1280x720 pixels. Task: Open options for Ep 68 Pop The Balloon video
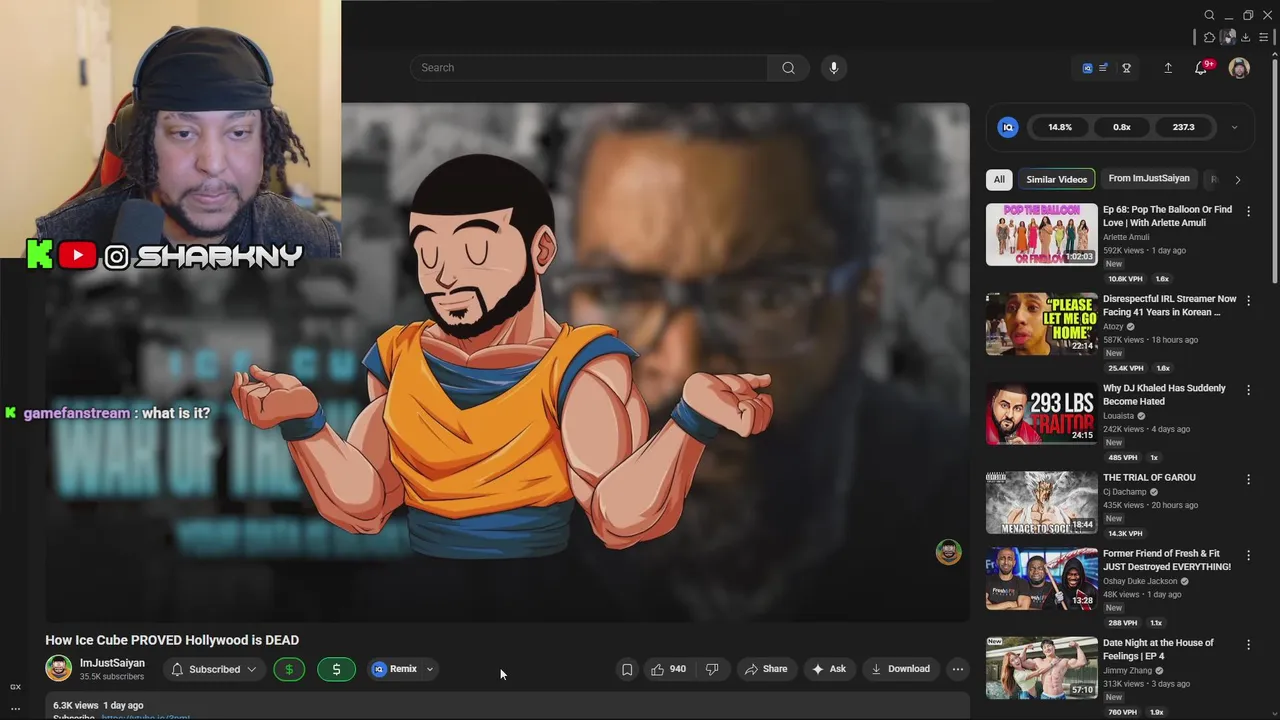click(1248, 211)
